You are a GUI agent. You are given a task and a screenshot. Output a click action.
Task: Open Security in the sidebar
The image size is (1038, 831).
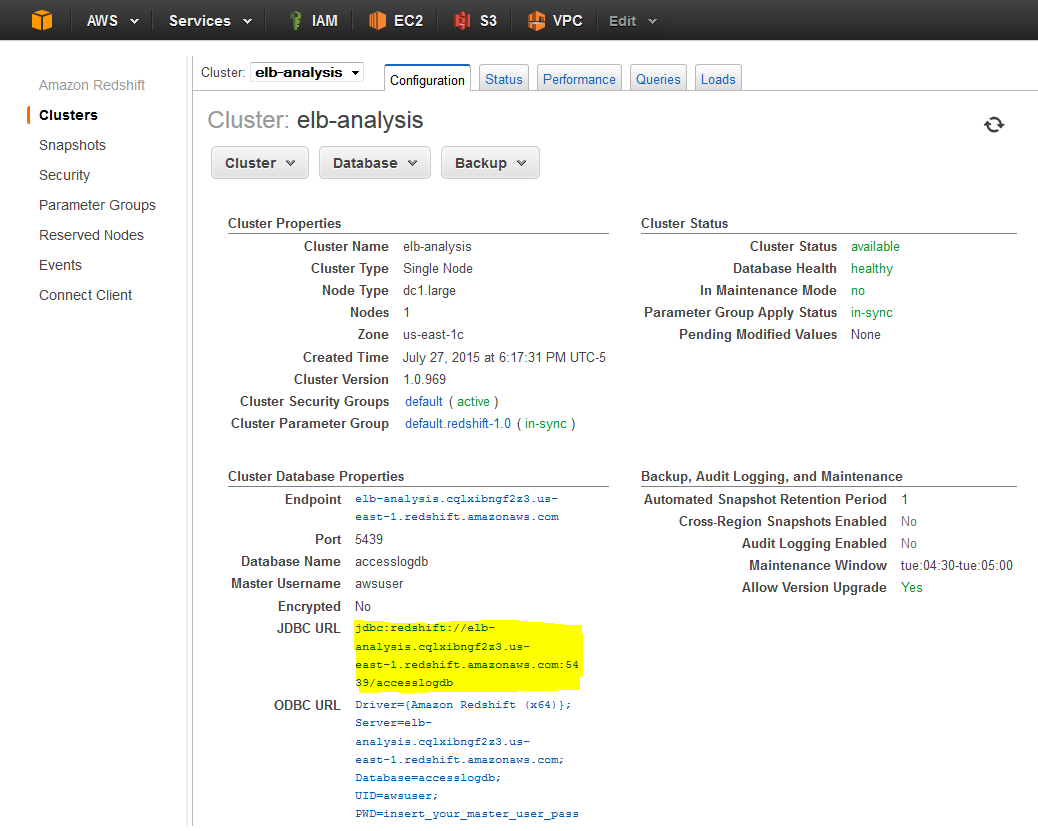point(64,175)
